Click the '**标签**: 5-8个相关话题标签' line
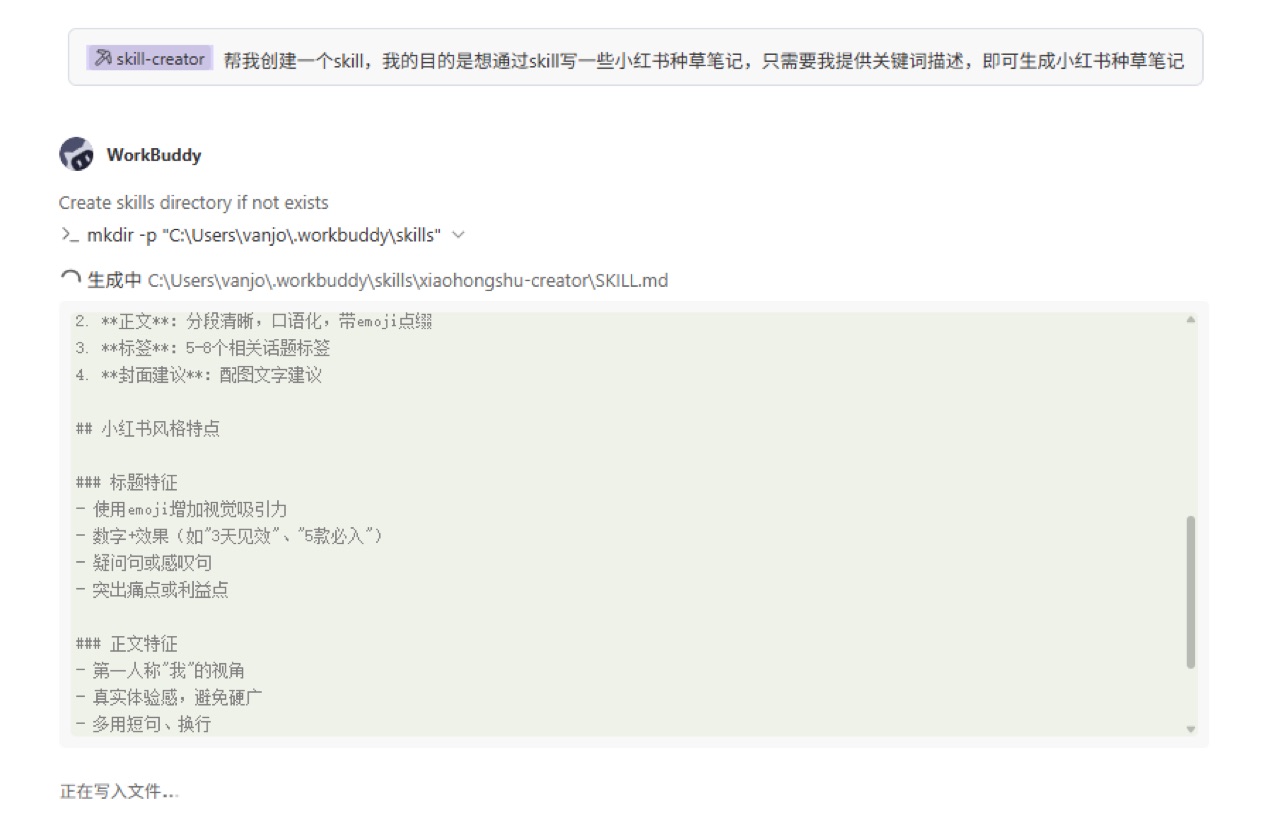This screenshot has width=1280, height=831. pos(203,349)
